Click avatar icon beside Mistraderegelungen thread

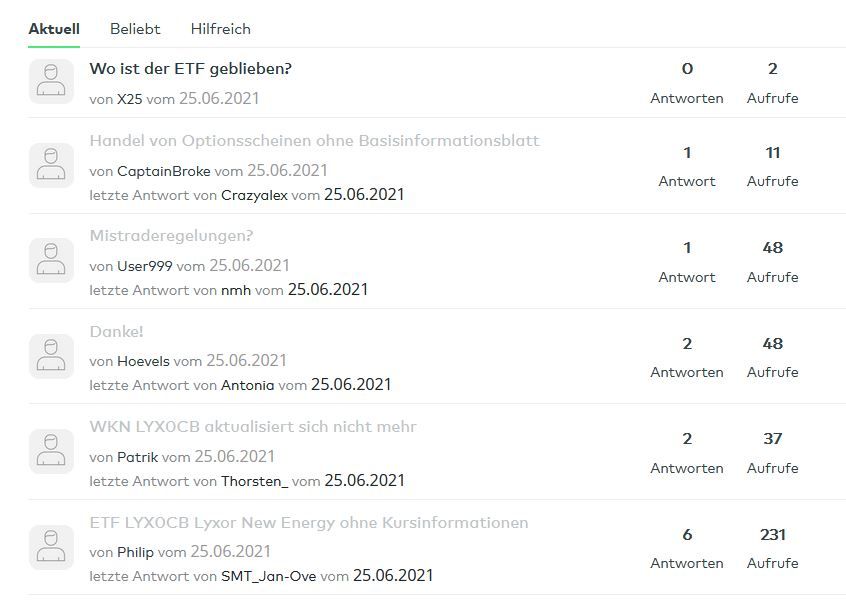51,261
